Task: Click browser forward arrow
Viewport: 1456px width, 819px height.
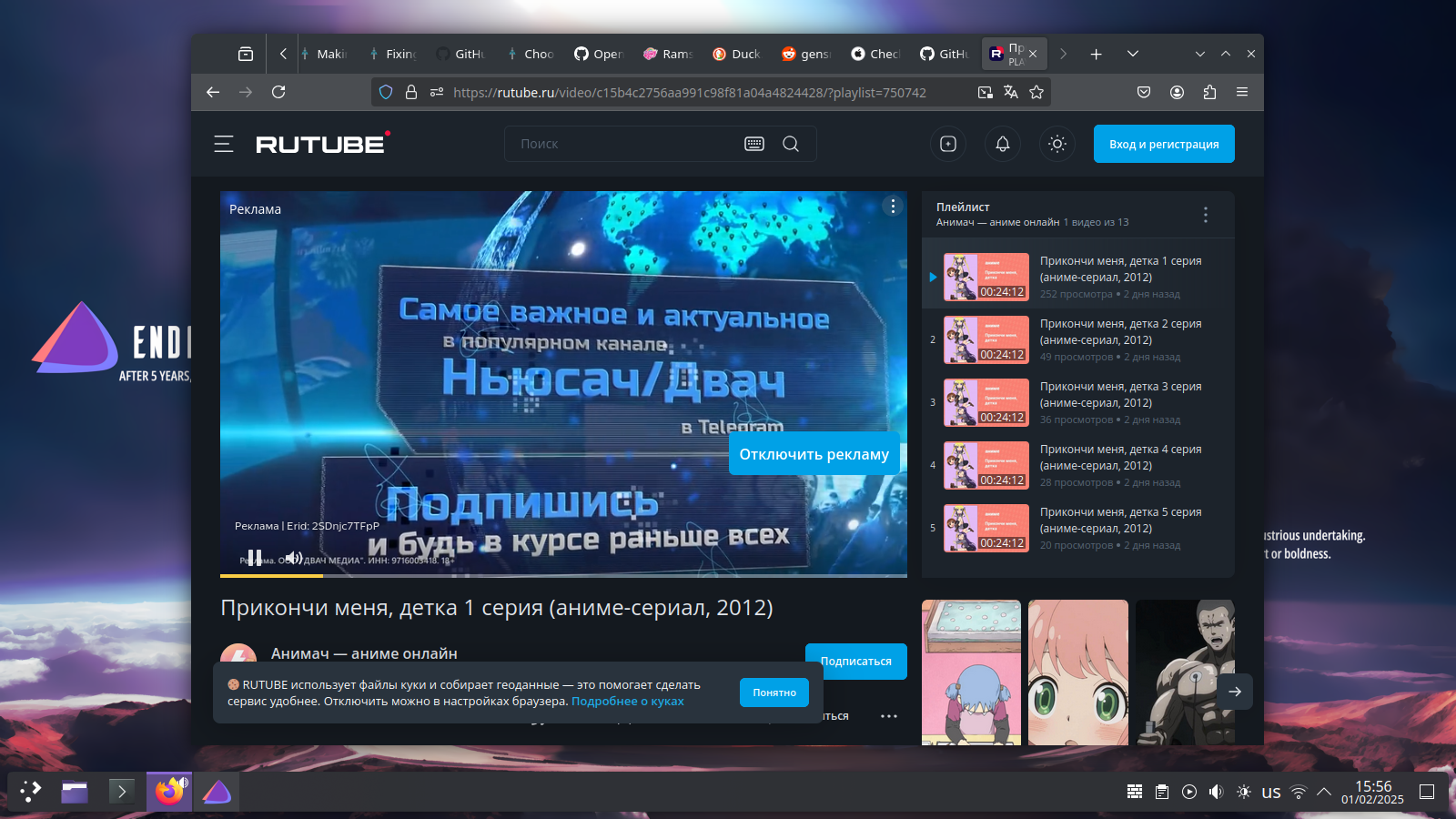Action: pyautogui.click(x=246, y=92)
